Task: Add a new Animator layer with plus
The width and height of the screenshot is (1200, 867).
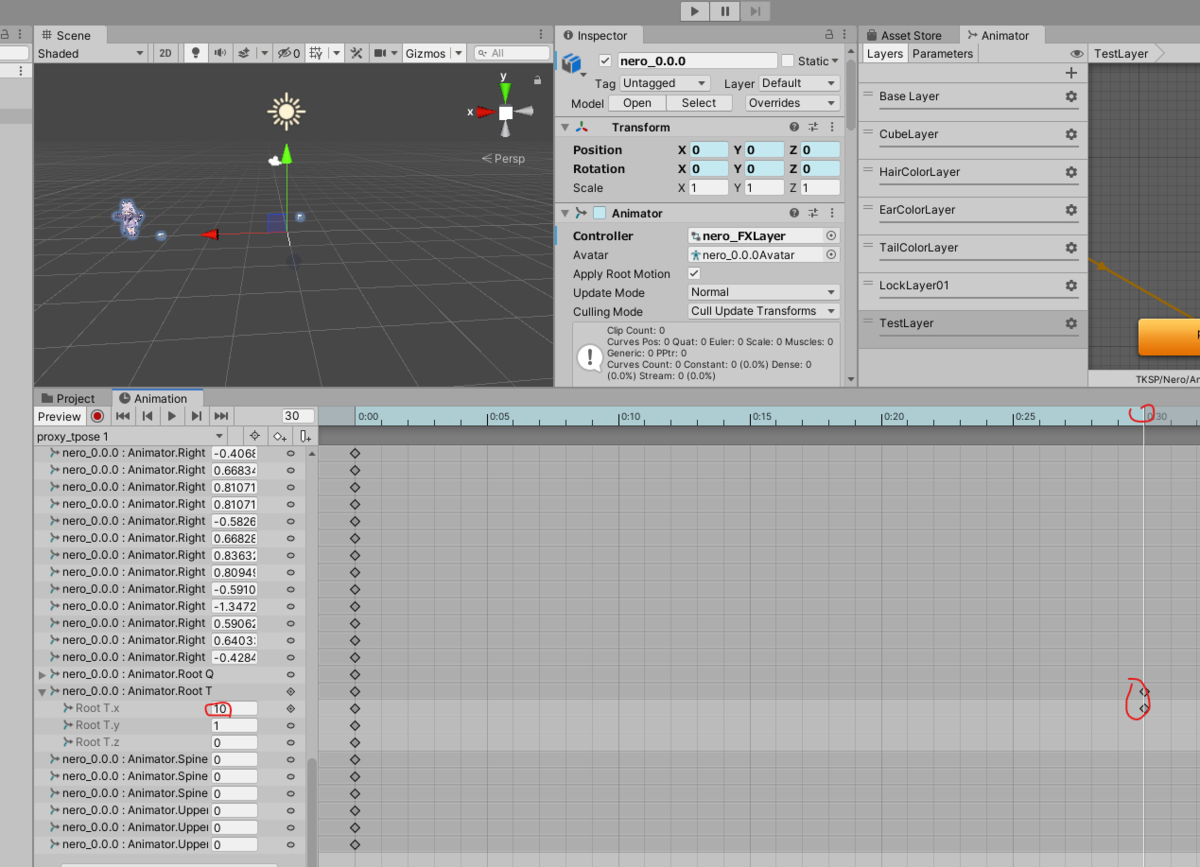Action: pos(1071,73)
